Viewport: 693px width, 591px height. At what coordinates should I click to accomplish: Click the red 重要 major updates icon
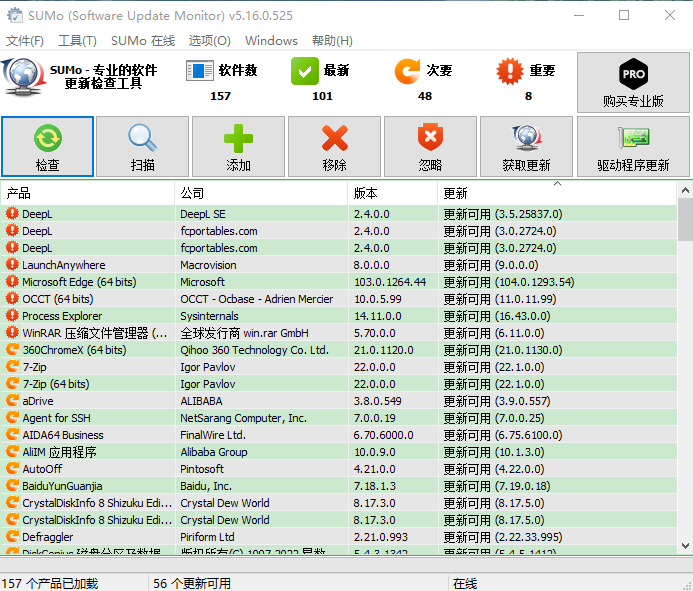tap(510, 71)
